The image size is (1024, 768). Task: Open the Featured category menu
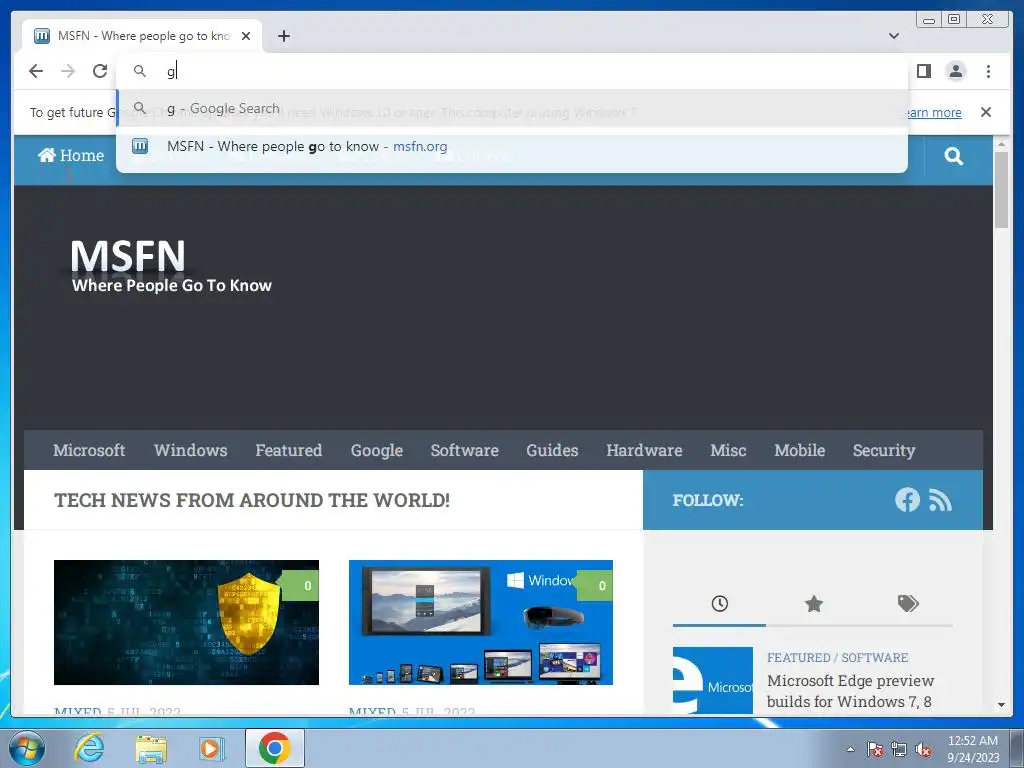pyautogui.click(x=289, y=450)
